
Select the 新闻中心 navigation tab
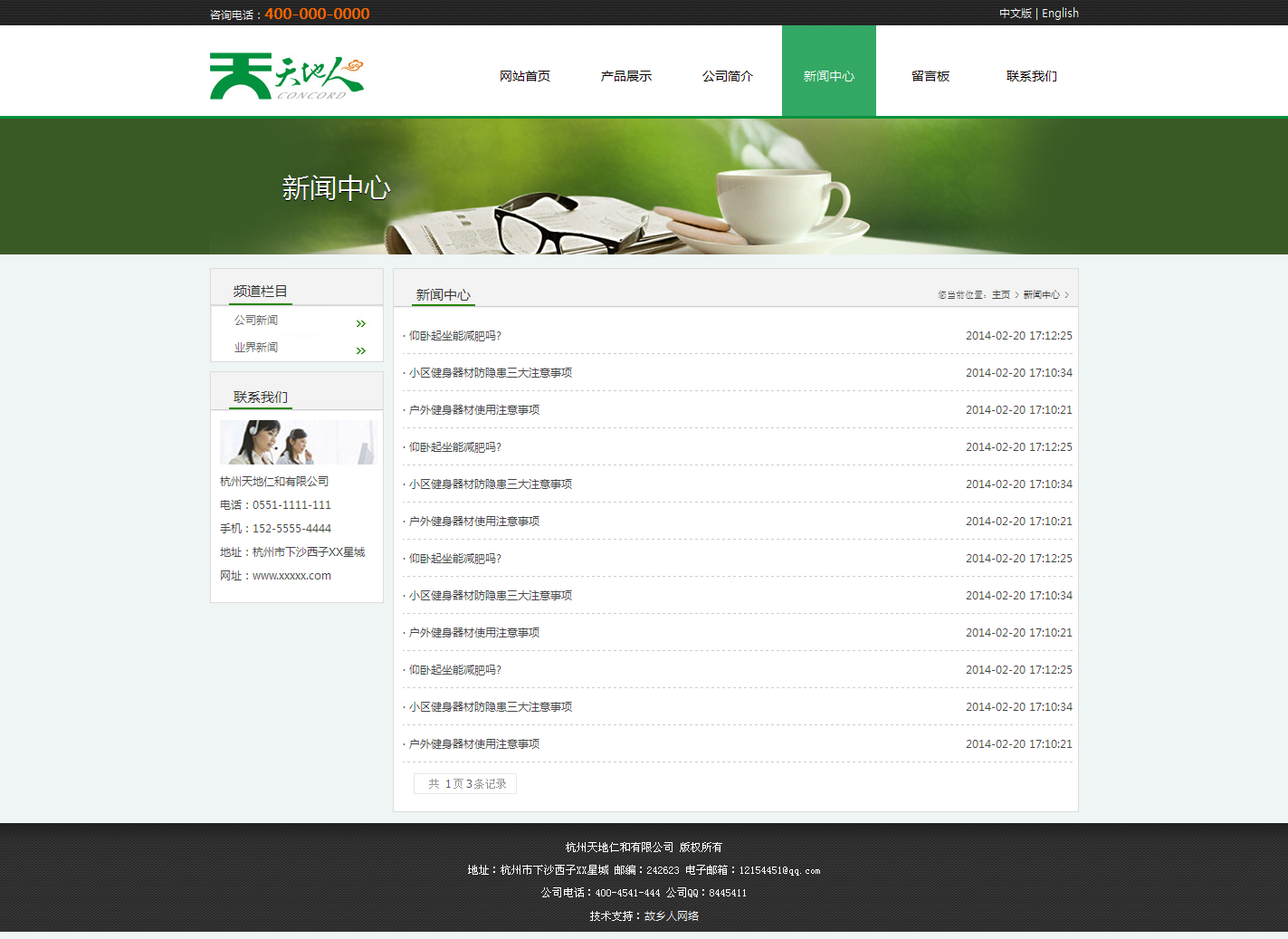pos(829,76)
